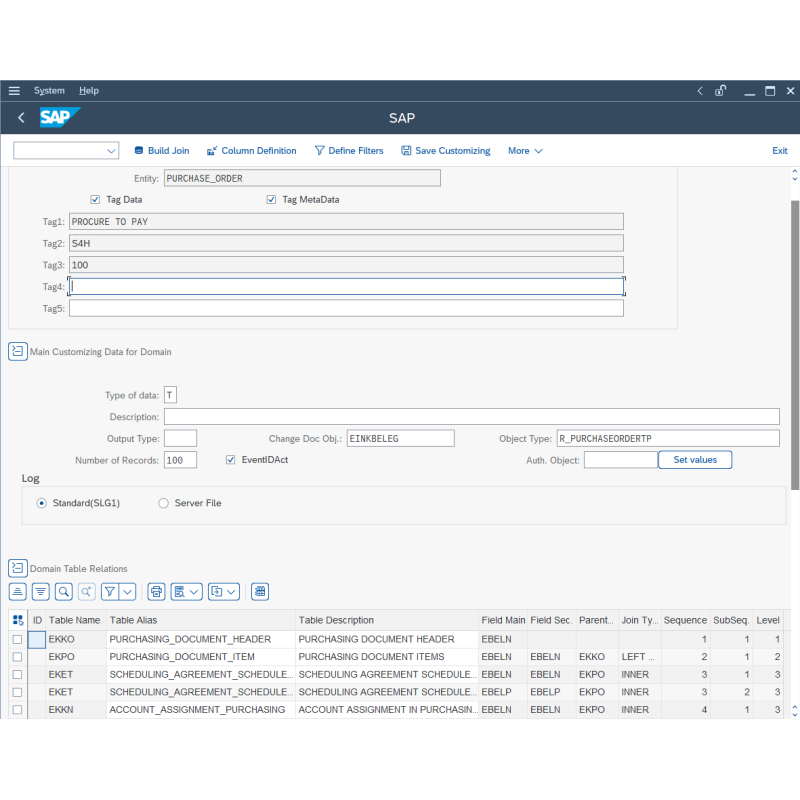Open the Help menu
Viewport: 800px width, 800px height.
coord(89,91)
